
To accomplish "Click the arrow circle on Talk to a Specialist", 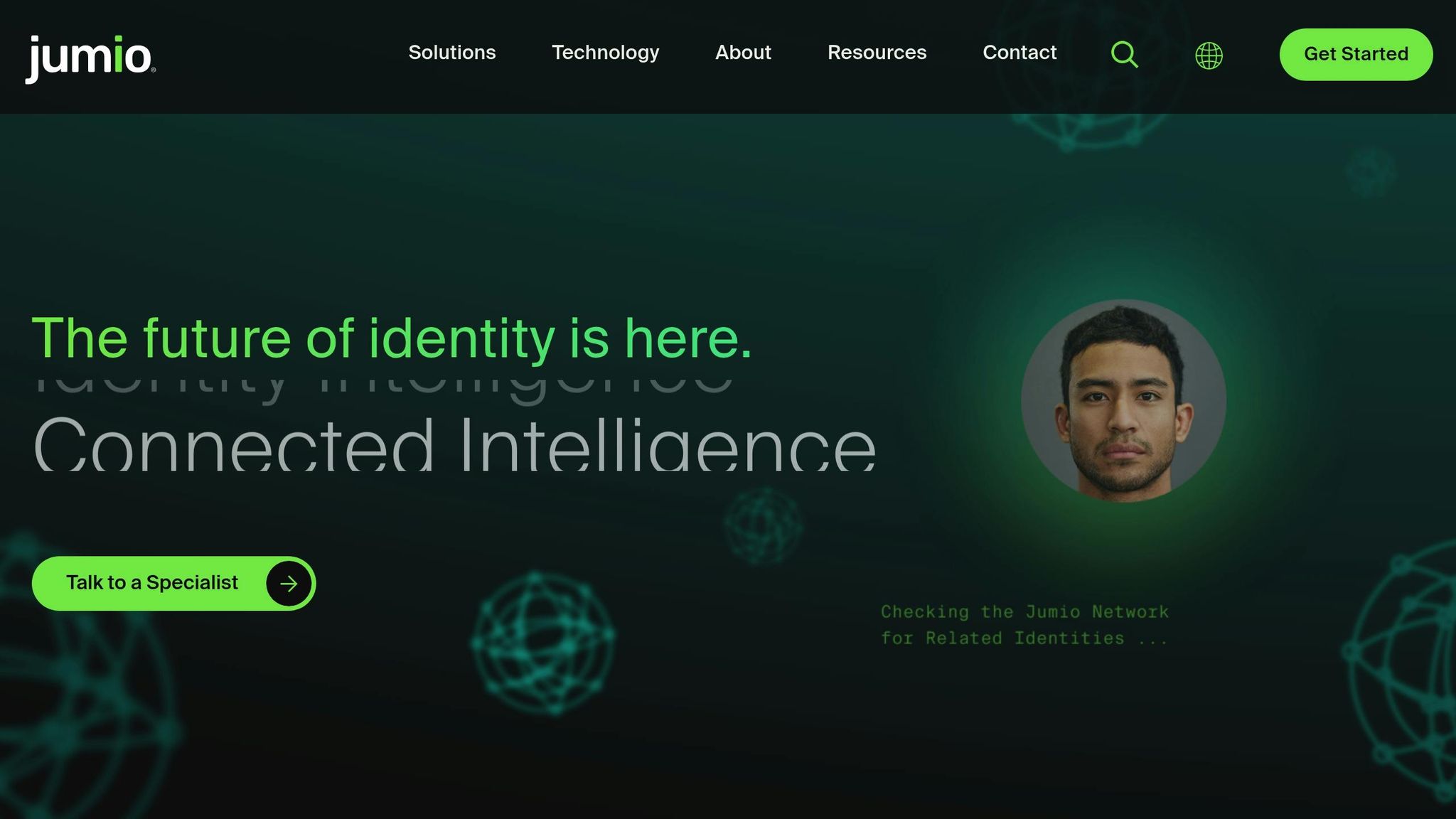I will (x=288, y=584).
